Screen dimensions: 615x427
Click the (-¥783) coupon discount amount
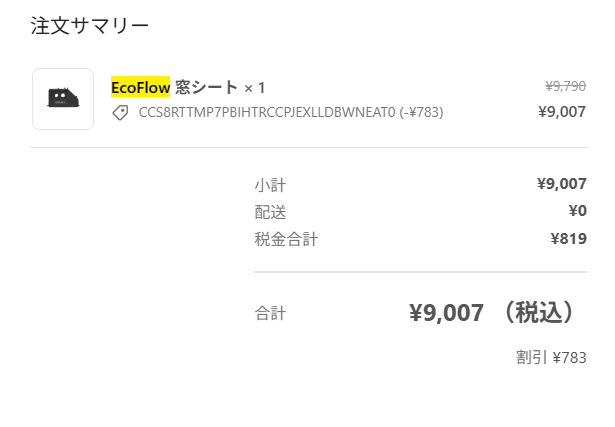click(421, 112)
